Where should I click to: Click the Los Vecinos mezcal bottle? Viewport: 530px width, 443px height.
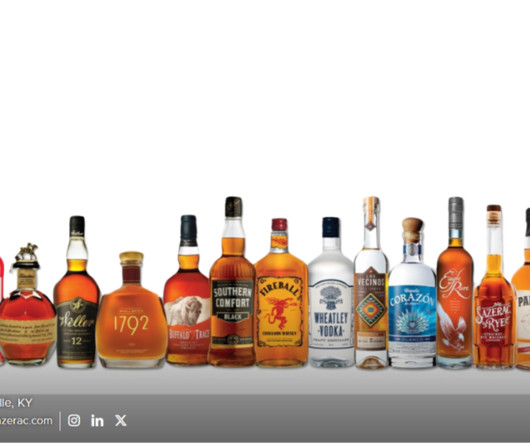coord(371,283)
